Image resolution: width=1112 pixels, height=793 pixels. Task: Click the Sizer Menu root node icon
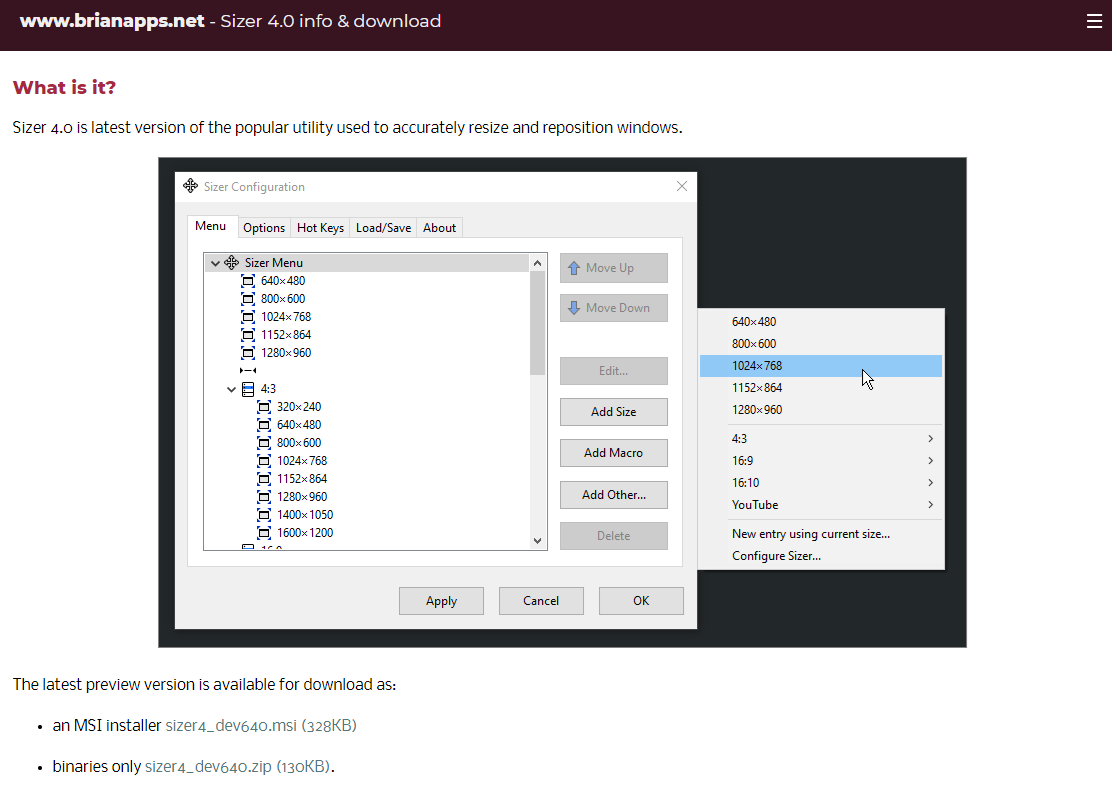click(232, 262)
